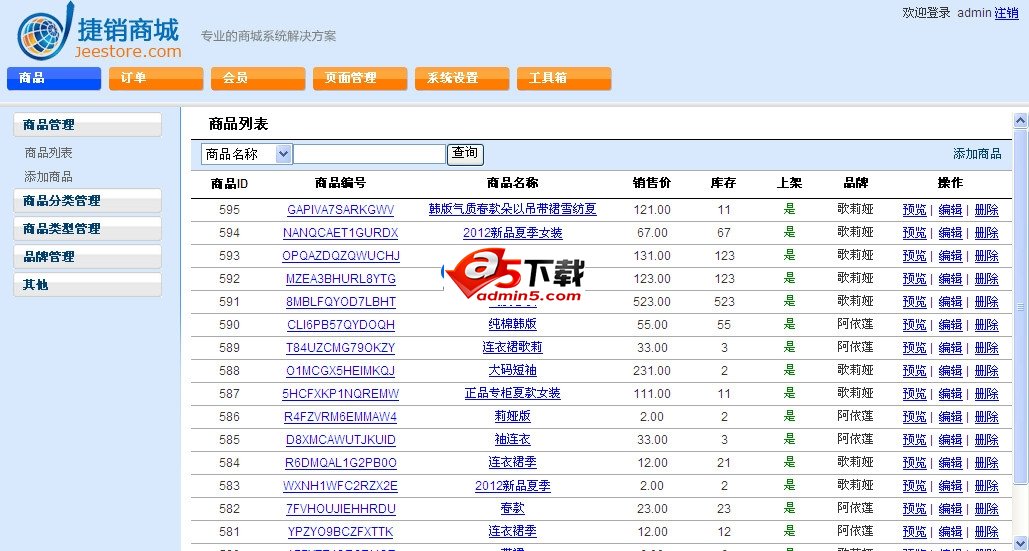Expand the 商品分类管理 sidebar section
Screen dimensions: 1029x551
tap(87, 201)
